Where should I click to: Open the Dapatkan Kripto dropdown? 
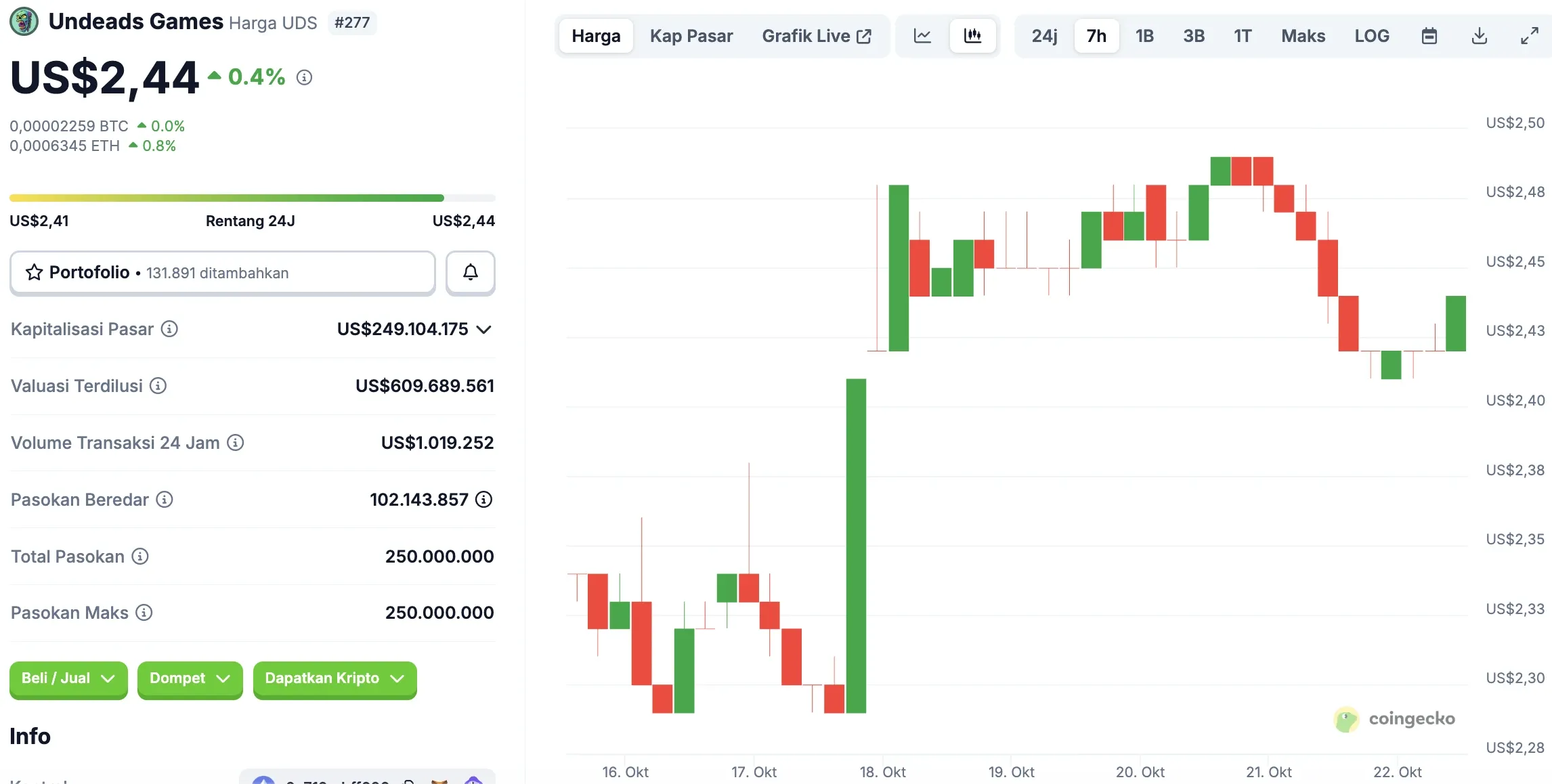[x=334, y=678]
